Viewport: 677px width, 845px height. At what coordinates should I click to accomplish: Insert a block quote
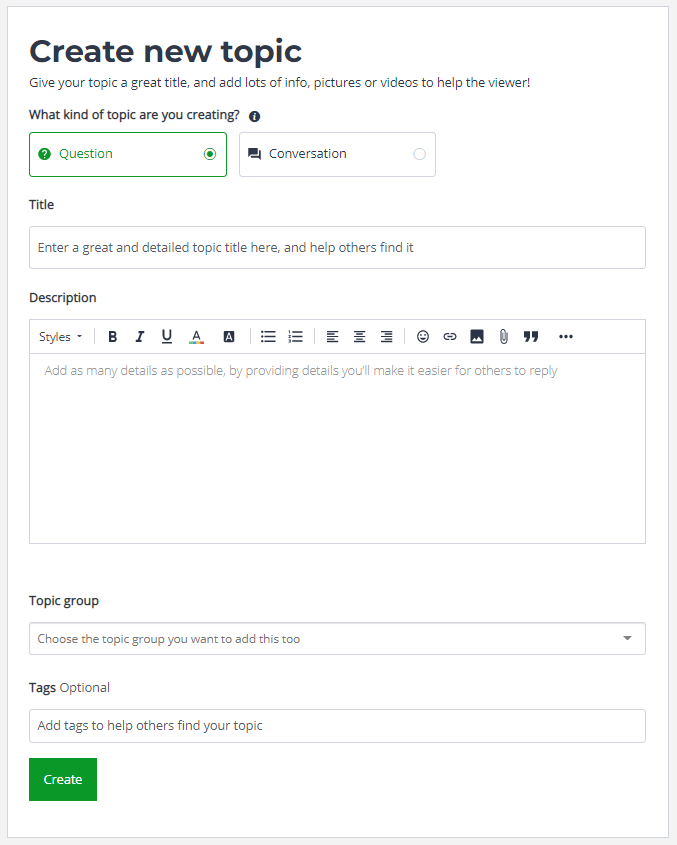(x=531, y=337)
